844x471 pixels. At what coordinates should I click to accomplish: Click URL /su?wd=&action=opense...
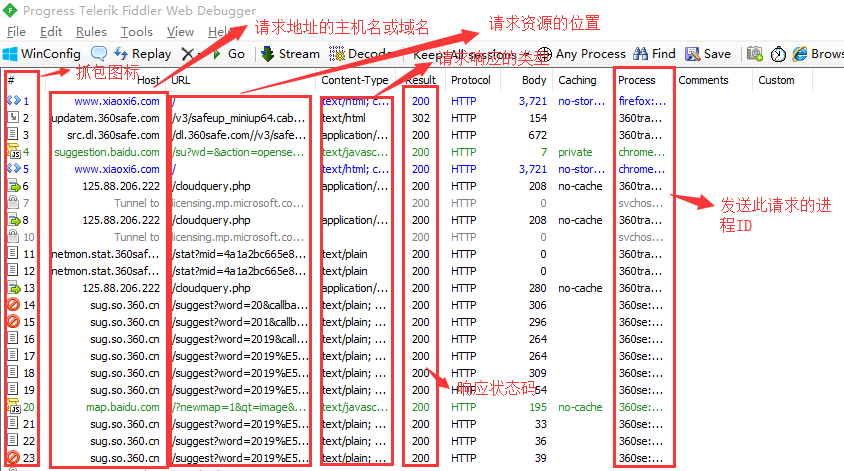click(238, 152)
